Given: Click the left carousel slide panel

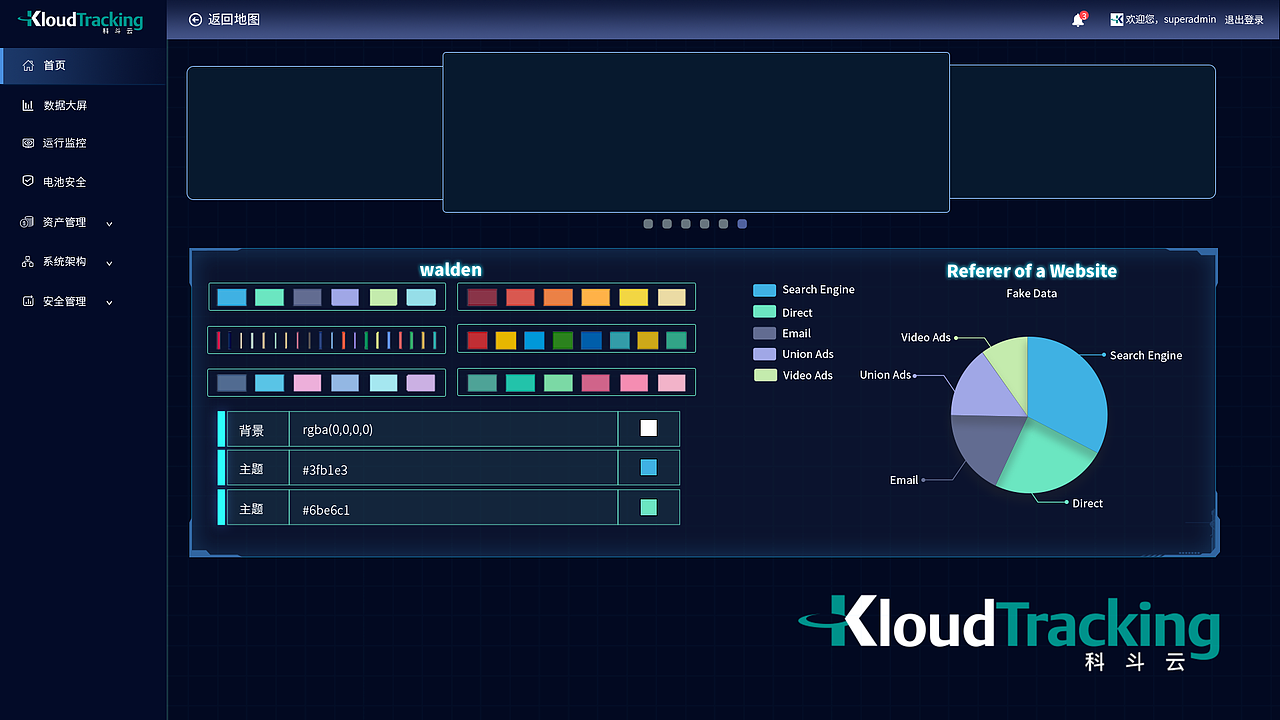Looking at the screenshot, I should (x=314, y=132).
